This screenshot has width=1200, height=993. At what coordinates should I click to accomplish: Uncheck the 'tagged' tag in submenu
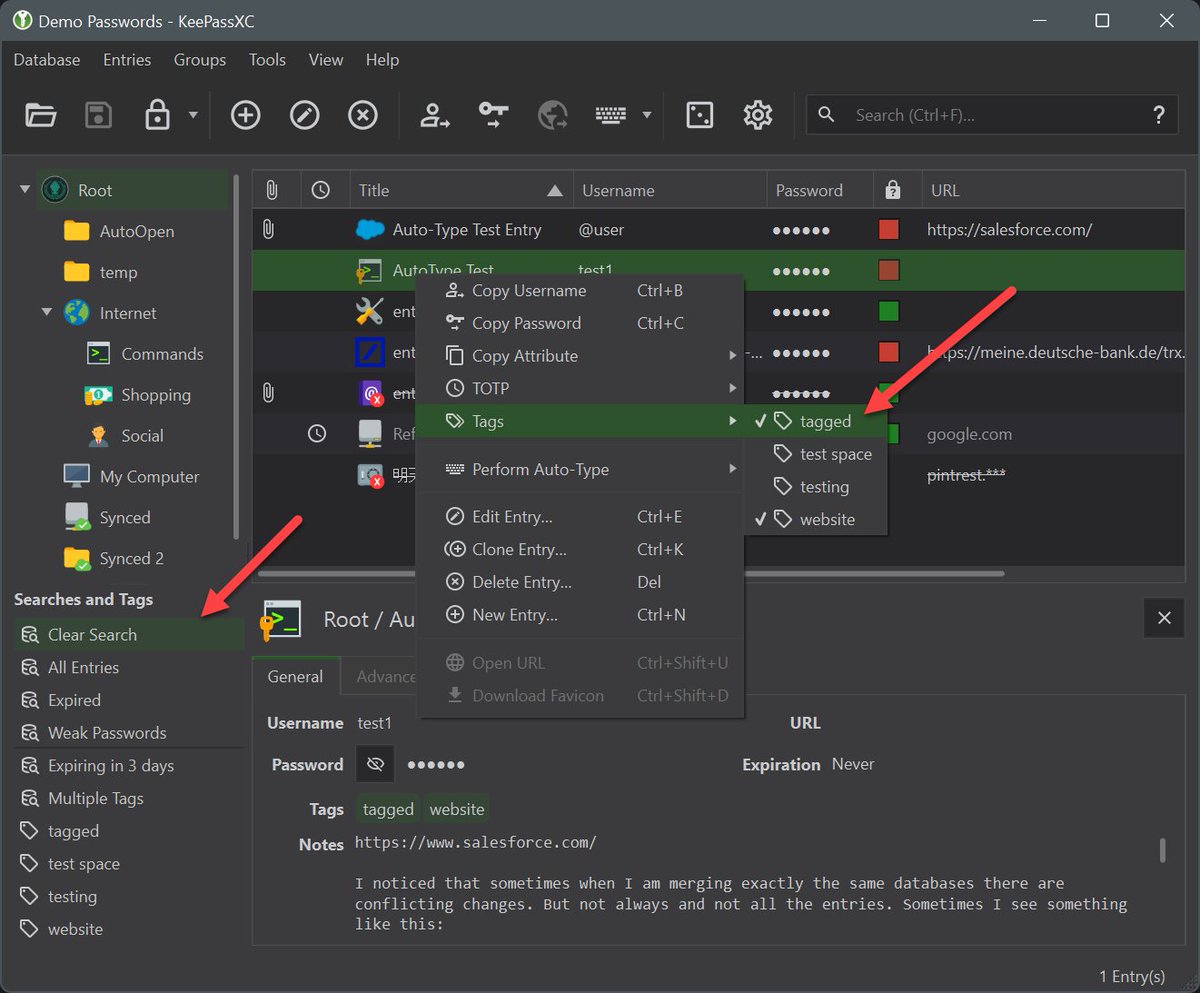pos(816,421)
